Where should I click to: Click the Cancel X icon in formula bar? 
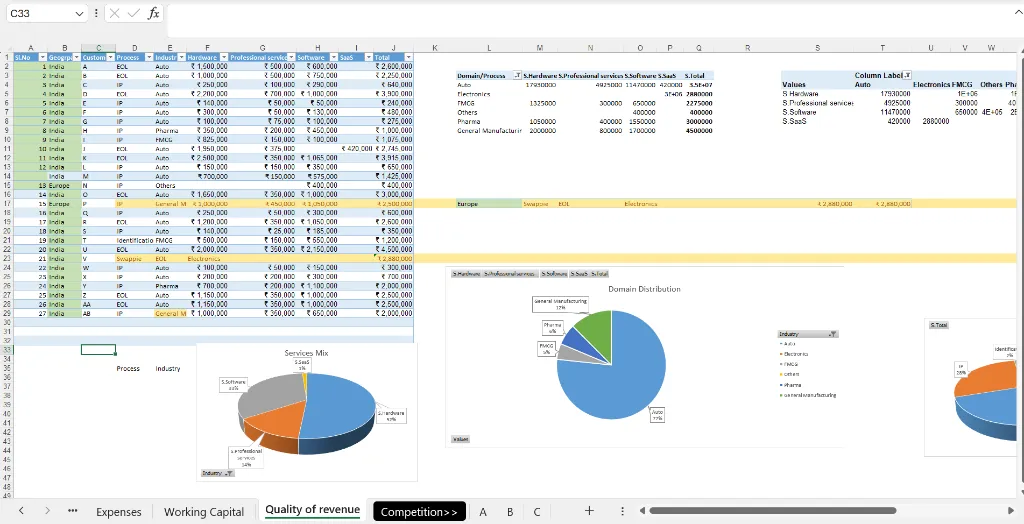(x=114, y=14)
